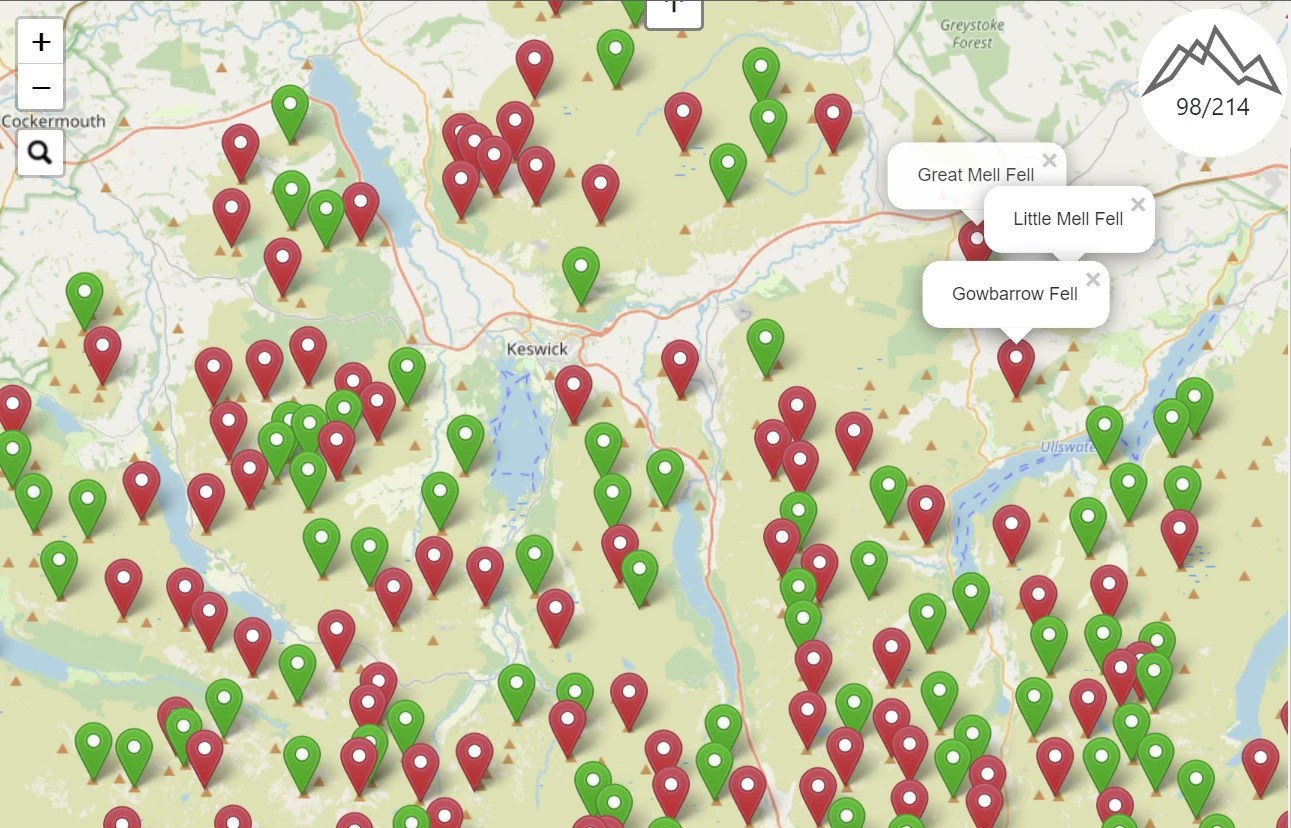Viewport: 1291px width, 828px height.
Task: Click the mountain progress counter showing 98/214
Action: (x=1212, y=83)
